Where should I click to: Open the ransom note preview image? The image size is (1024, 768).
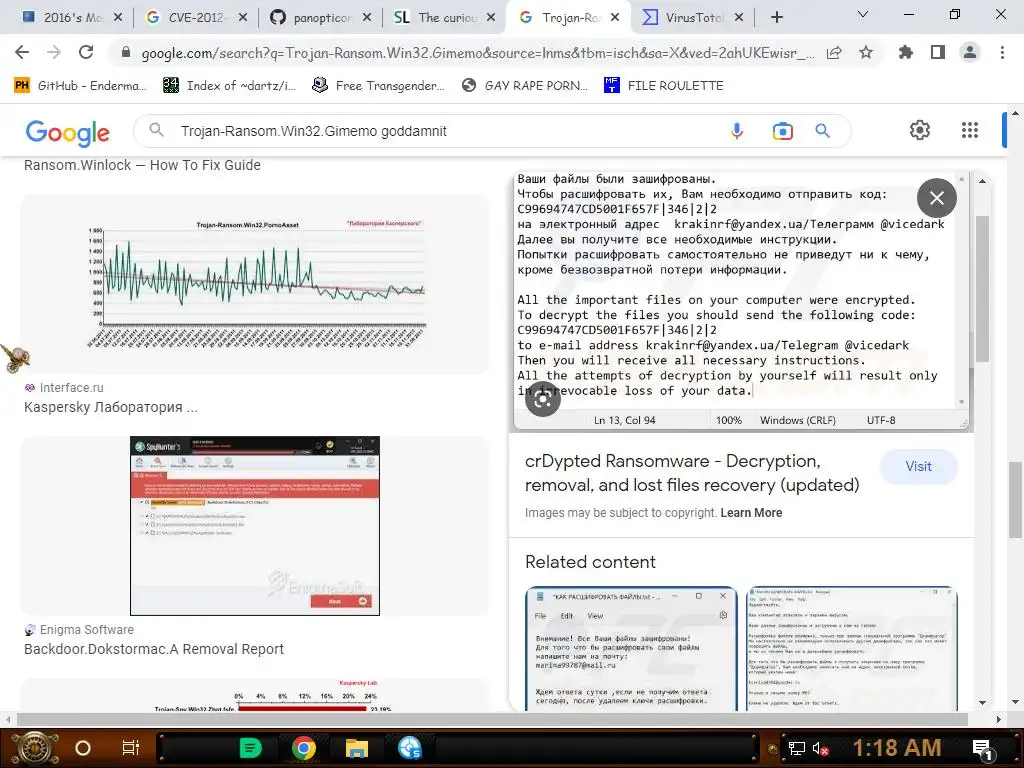point(742,300)
